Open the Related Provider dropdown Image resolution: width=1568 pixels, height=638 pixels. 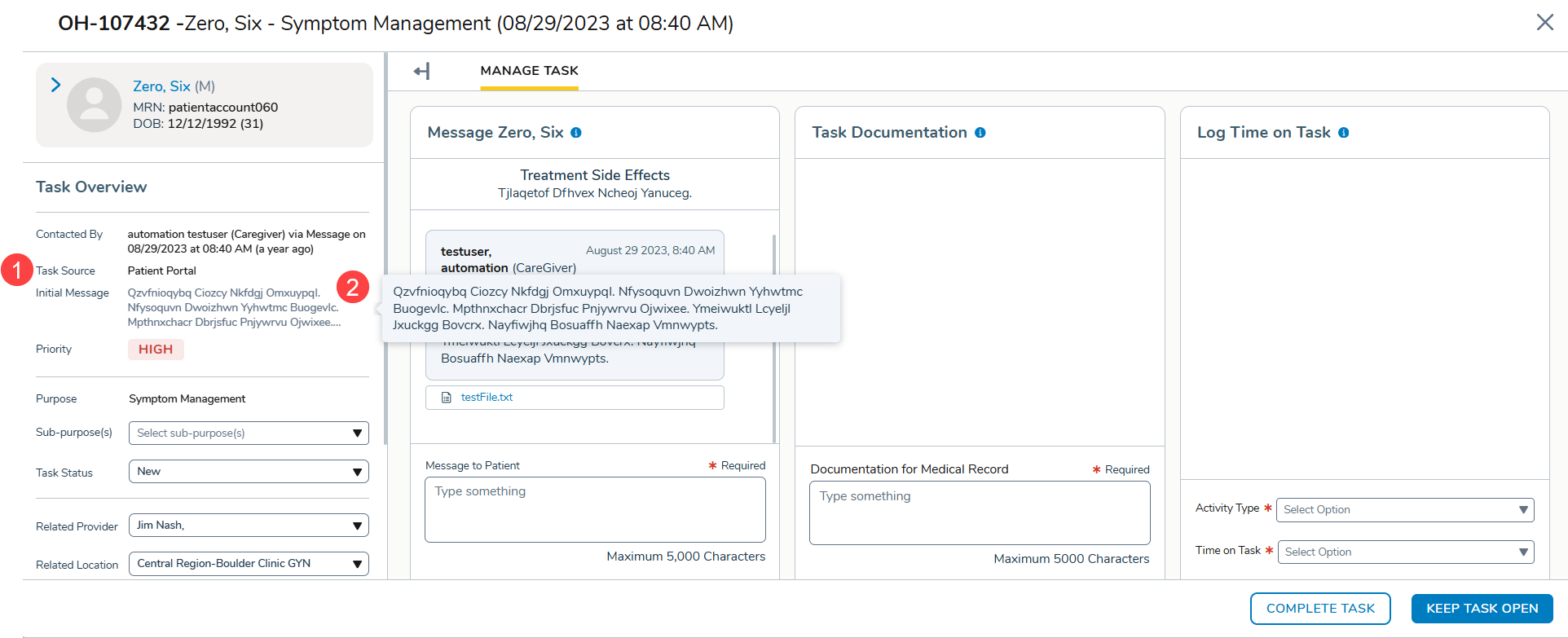coord(249,526)
